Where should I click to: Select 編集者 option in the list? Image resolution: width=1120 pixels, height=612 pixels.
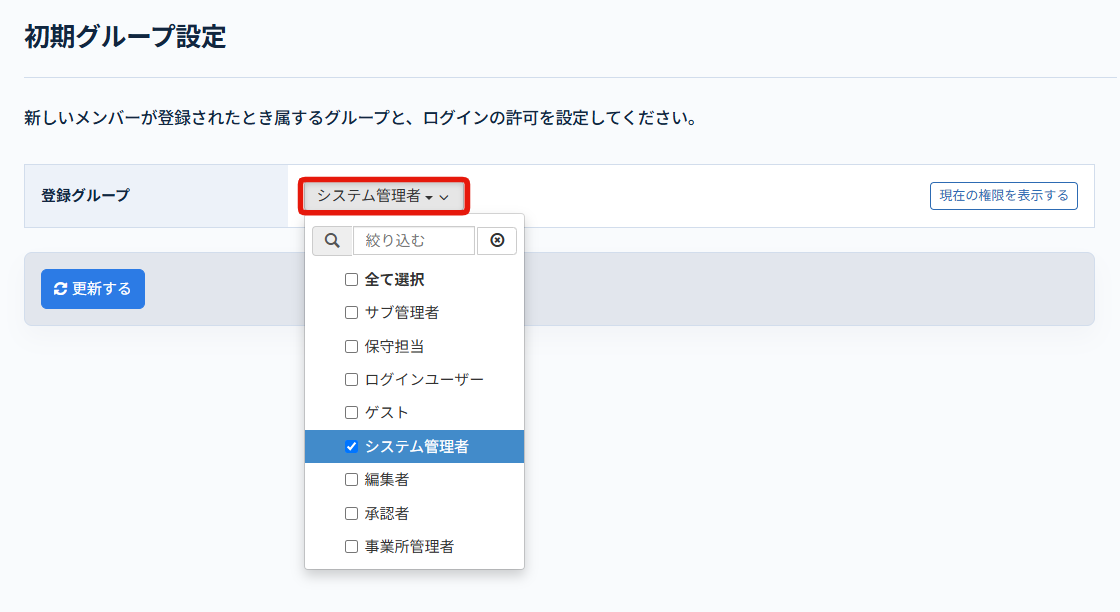coord(386,480)
